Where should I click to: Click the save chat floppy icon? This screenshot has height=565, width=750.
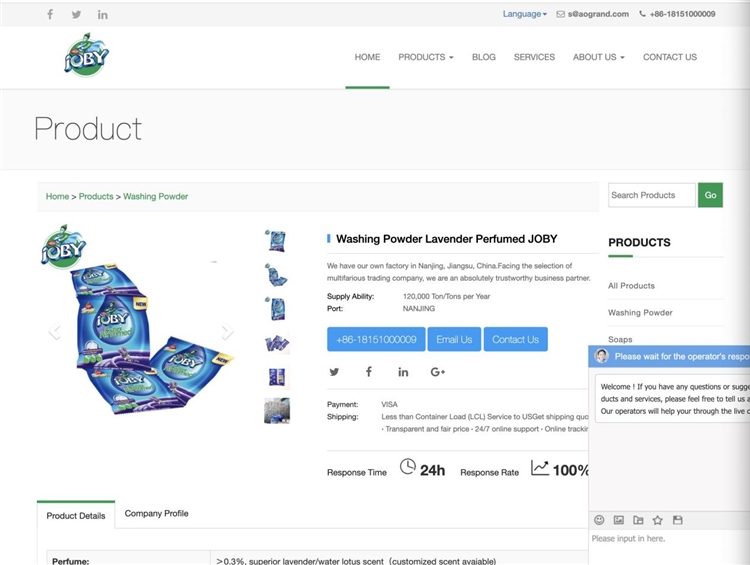pos(677,520)
